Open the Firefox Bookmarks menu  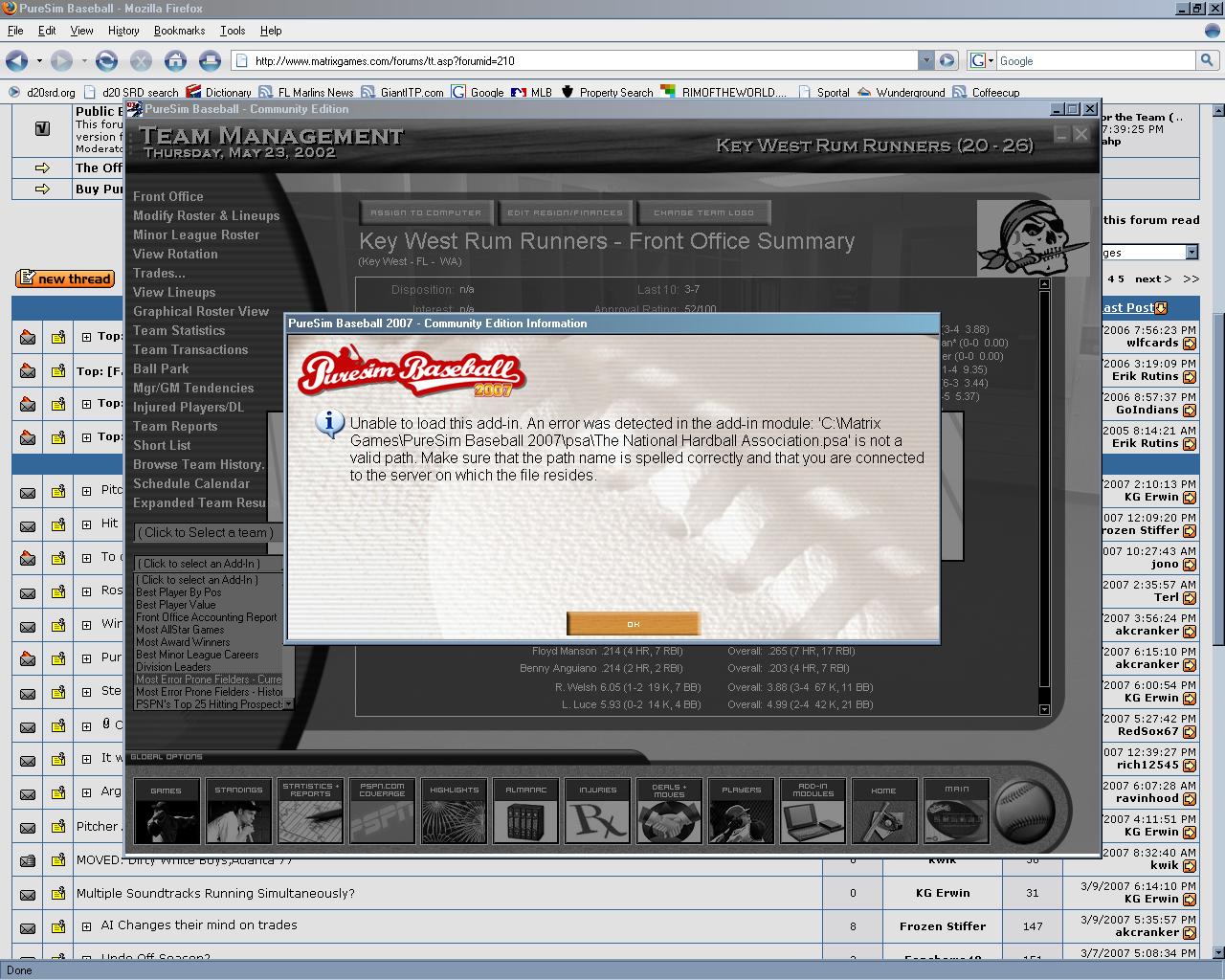[179, 31]
